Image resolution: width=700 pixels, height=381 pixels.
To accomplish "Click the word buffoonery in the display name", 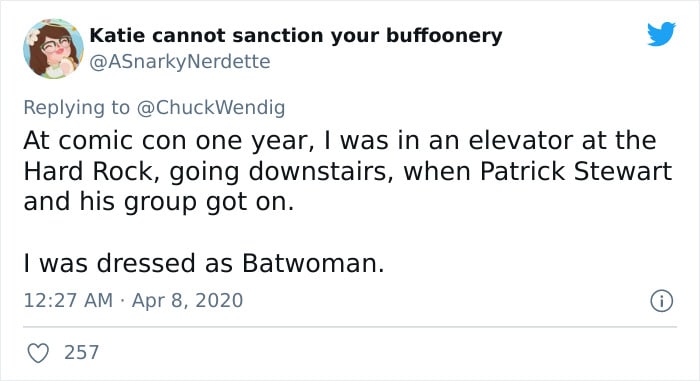I will [444, 36].
